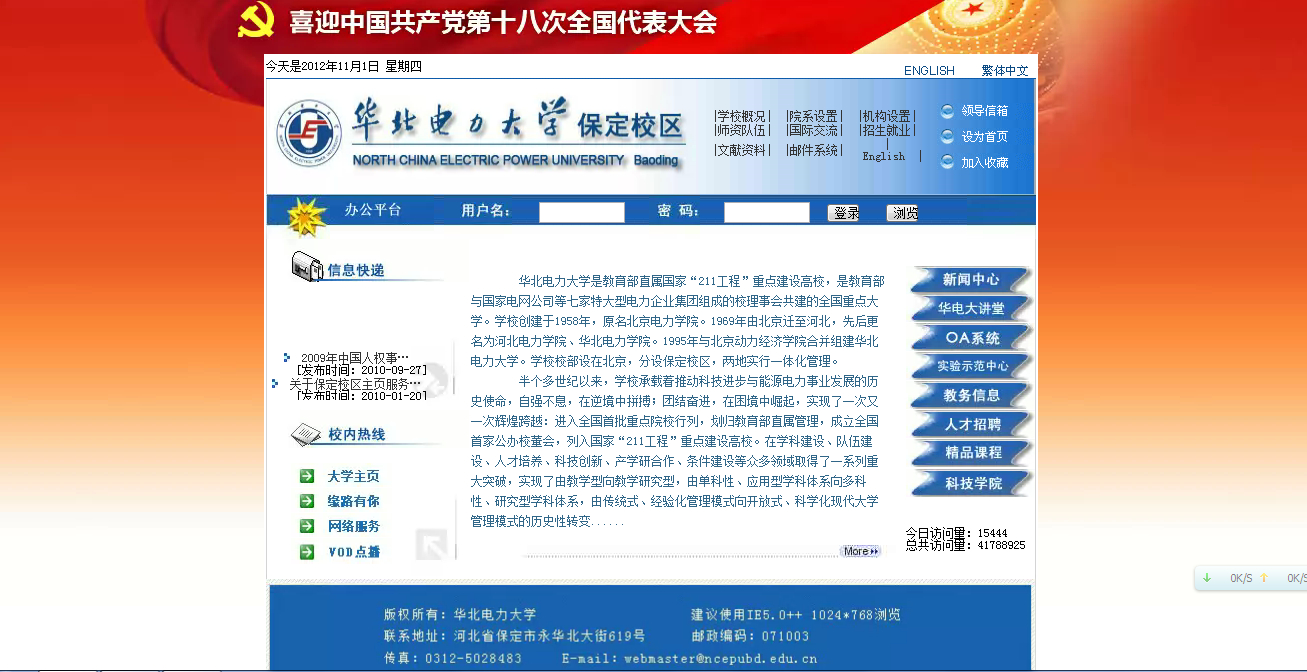This screenshot has height=672, width=1307.
Task: Click the university logo emblem
Action: tap(308, 132)
